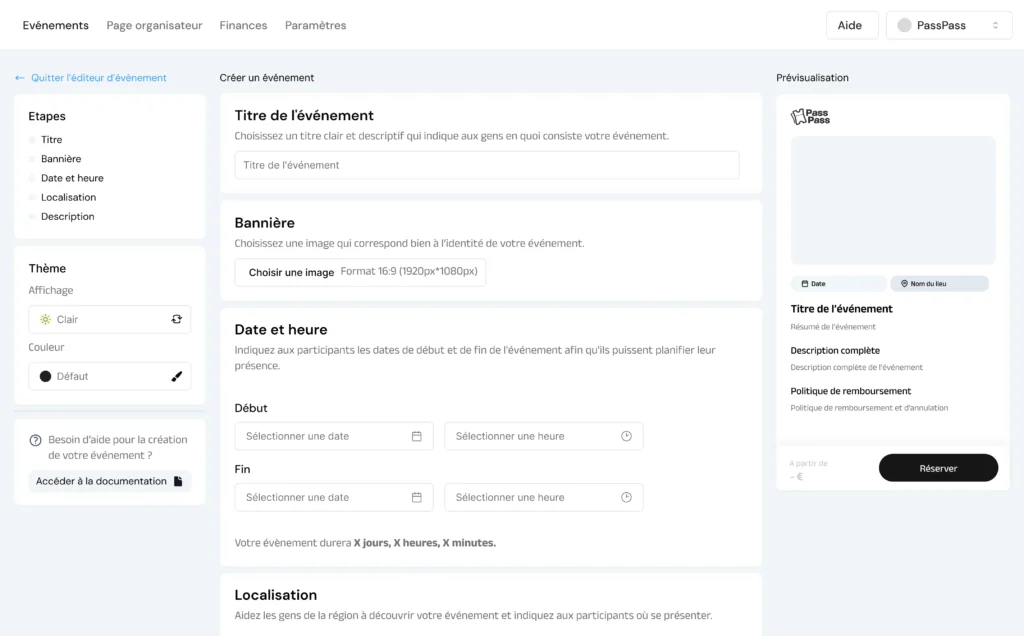Click the calendar icon in Début date field

pos(417,436)
